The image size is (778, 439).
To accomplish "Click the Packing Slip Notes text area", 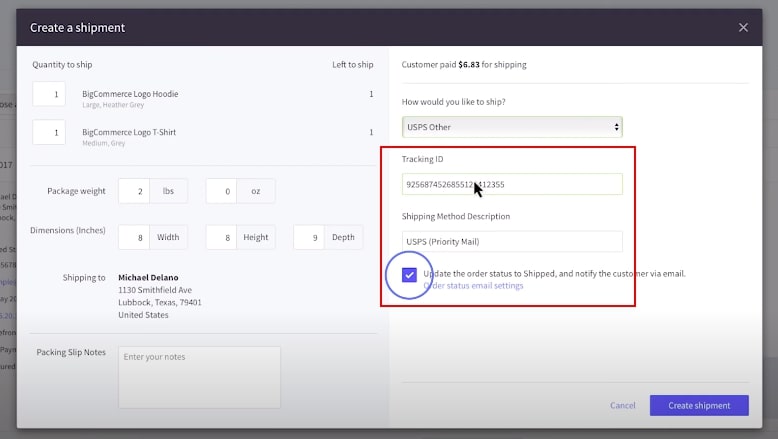I will click(200, 376).
